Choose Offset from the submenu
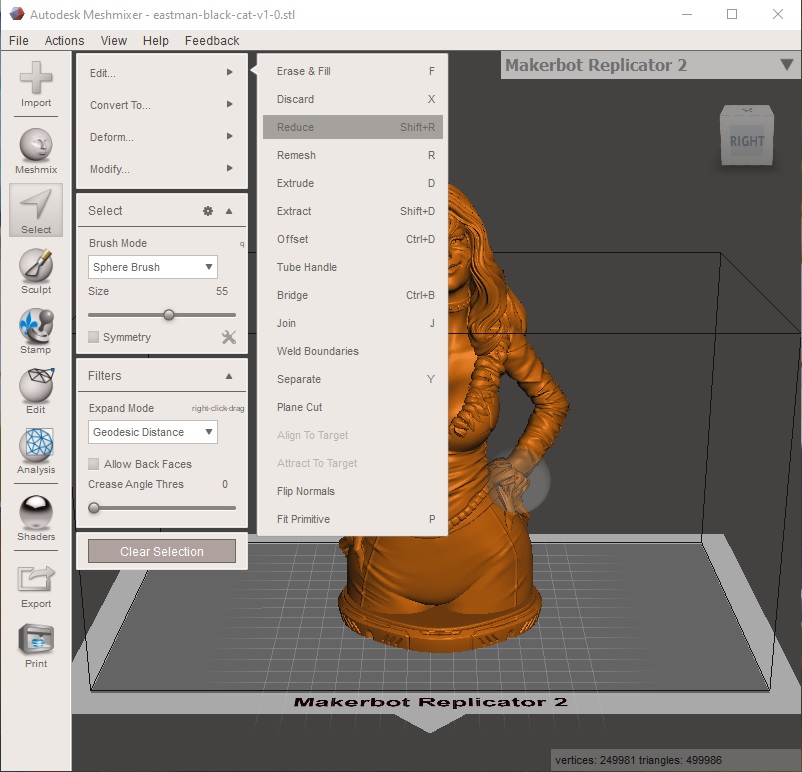Screen dimensions: 802x772 (x=352, y=239)
